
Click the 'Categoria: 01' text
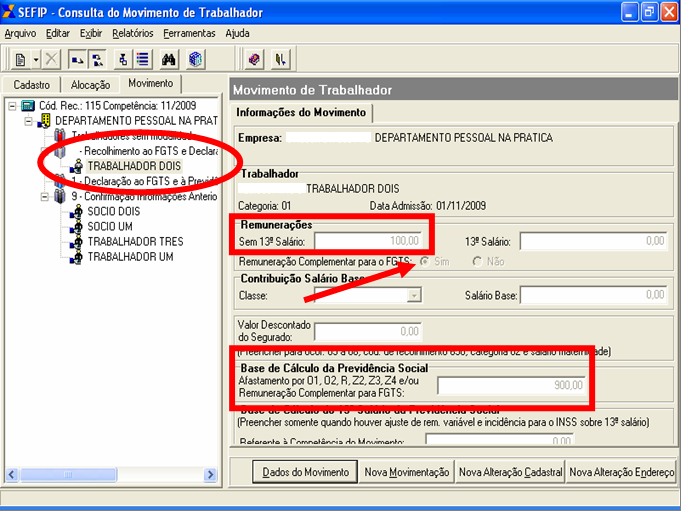[x=264, y=206]
